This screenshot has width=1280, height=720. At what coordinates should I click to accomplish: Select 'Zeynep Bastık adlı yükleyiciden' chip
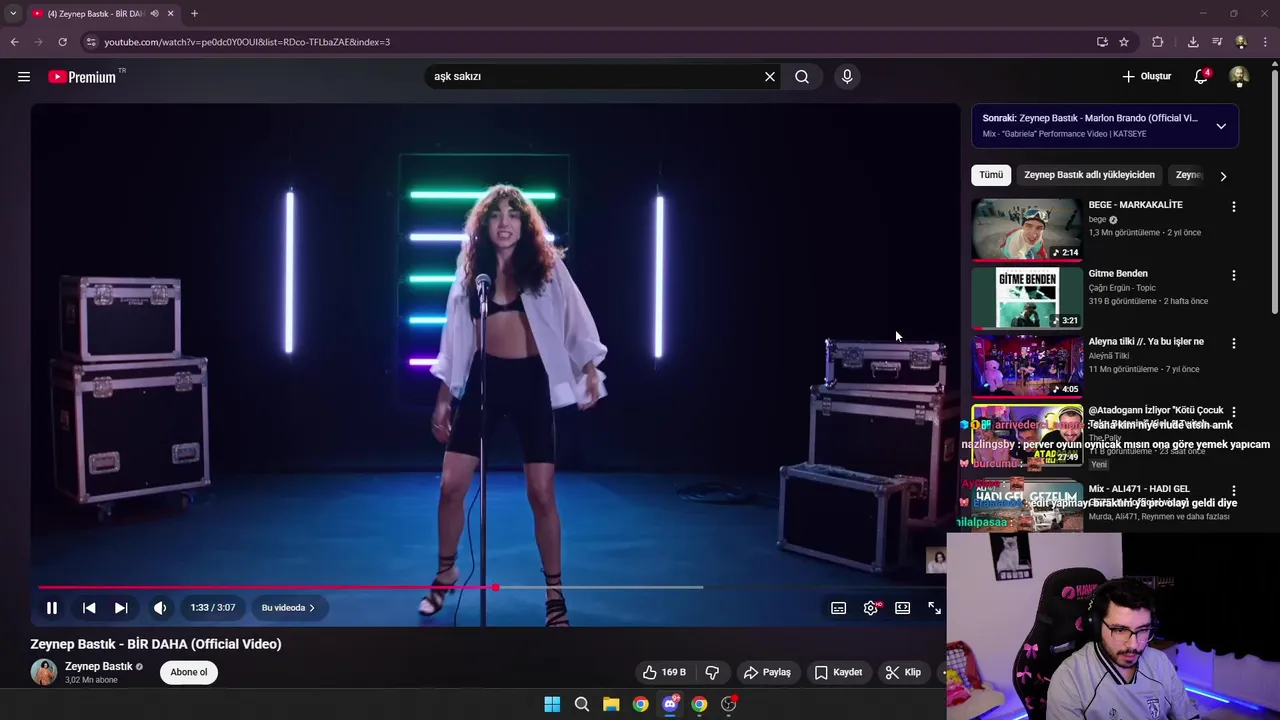click(1089, 175)
